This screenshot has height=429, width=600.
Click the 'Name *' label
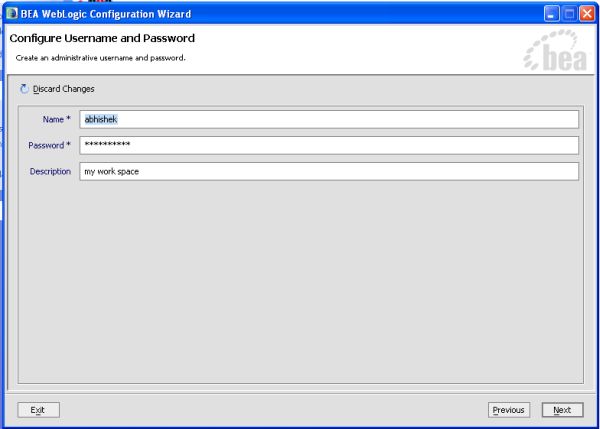[57, 119]
